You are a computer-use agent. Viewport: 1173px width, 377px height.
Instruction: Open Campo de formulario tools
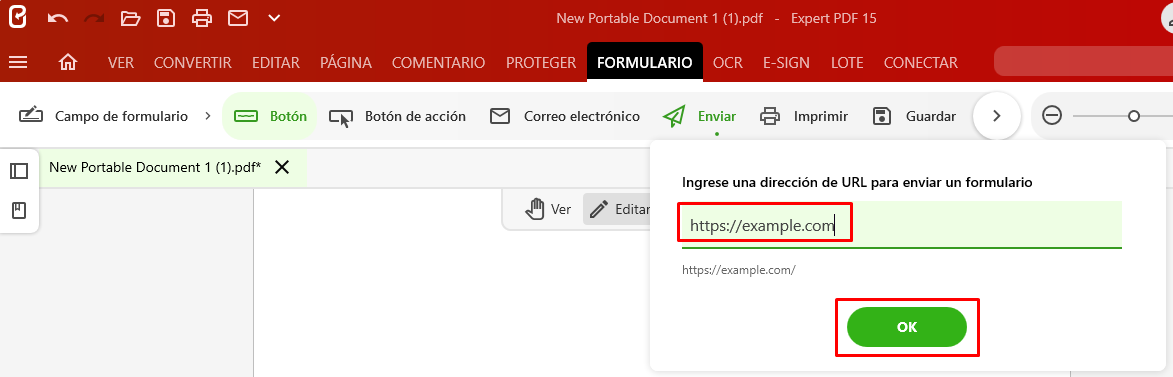coord(103,116)
